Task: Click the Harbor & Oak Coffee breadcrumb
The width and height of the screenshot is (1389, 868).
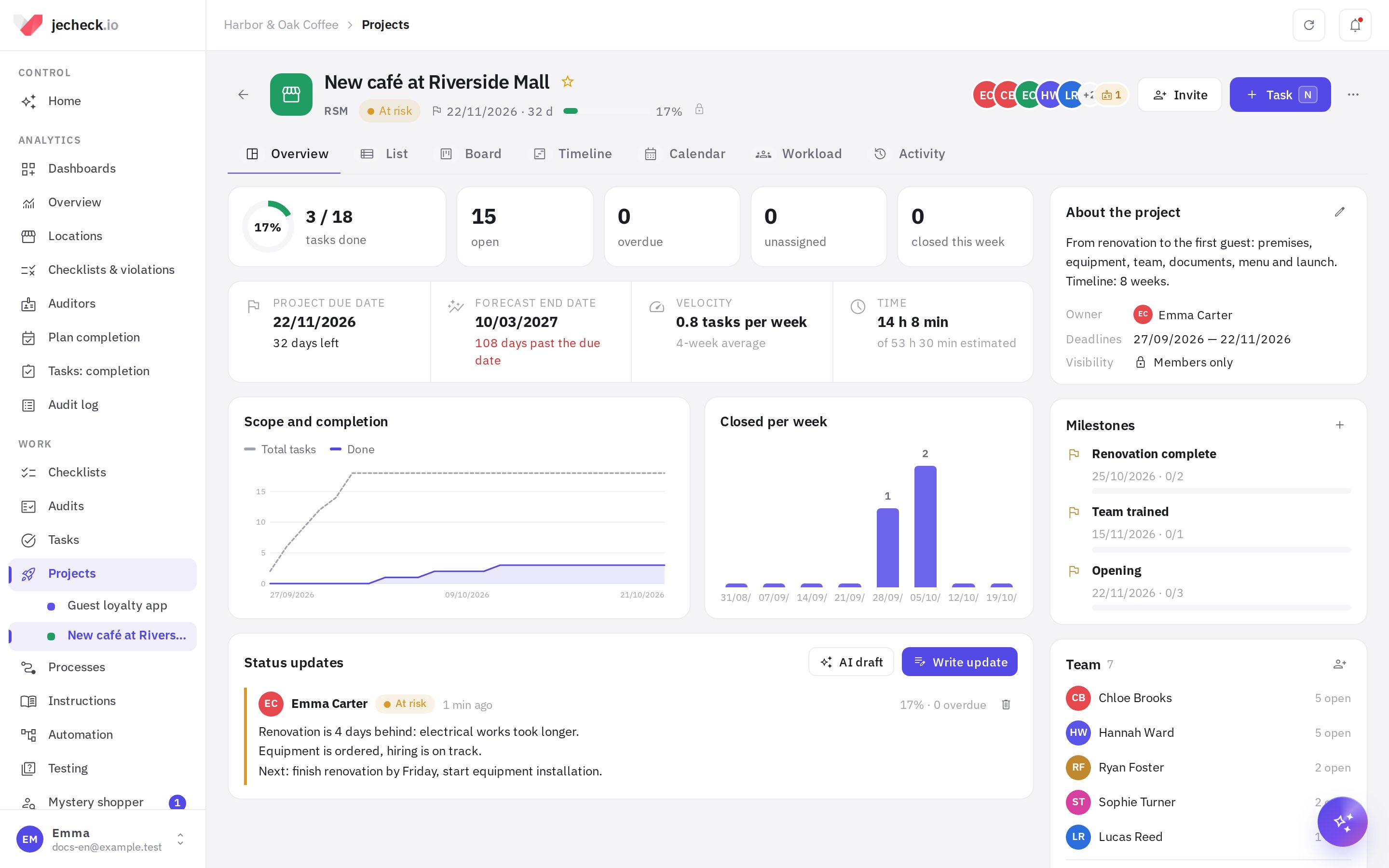Action: (x=281, y=25)
